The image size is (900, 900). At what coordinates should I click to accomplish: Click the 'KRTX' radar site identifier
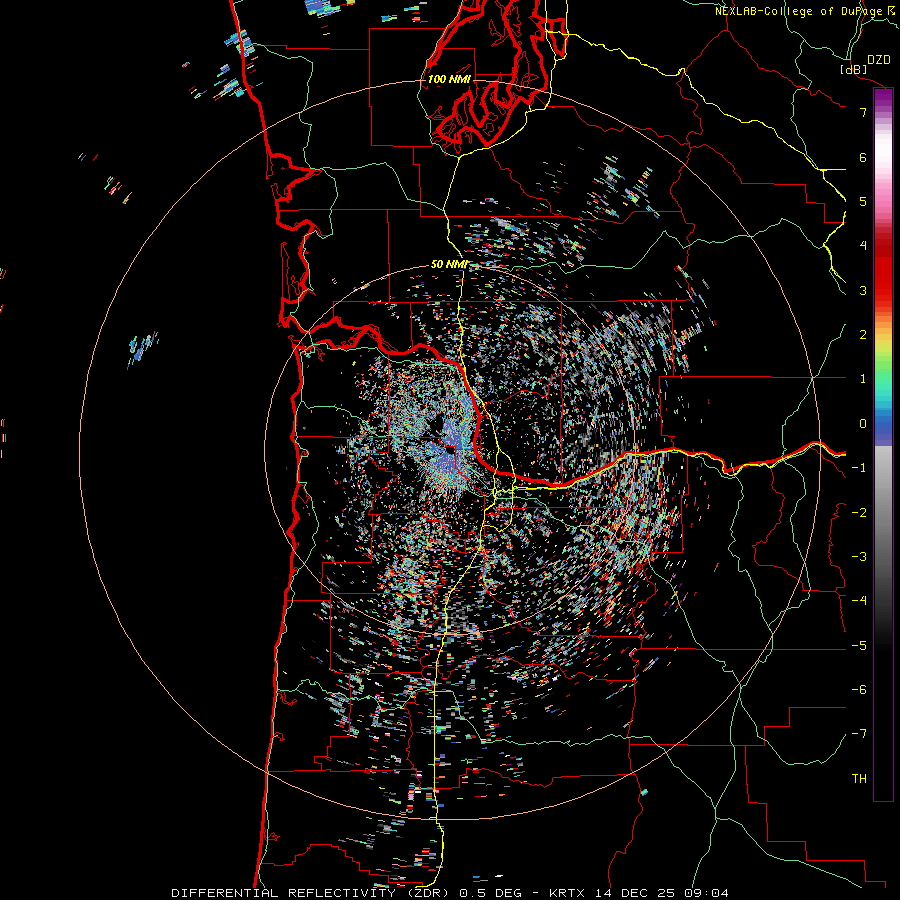click(567, 893)
